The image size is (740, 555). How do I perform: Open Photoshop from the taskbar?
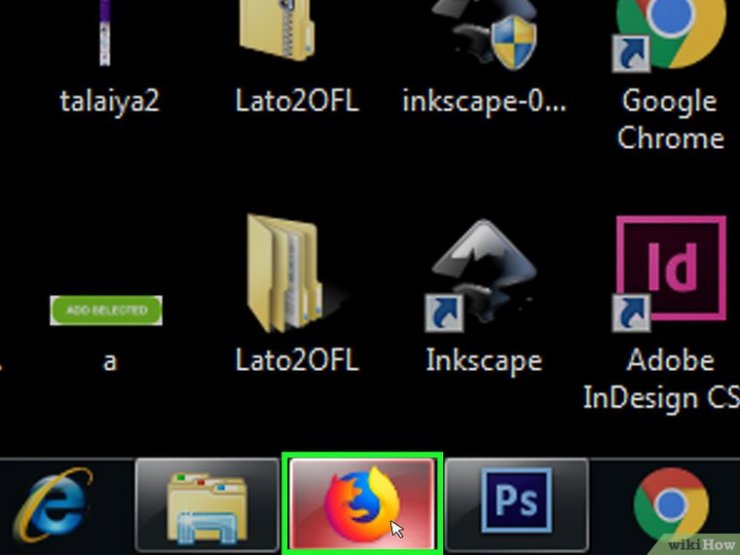tap(517, 505)
